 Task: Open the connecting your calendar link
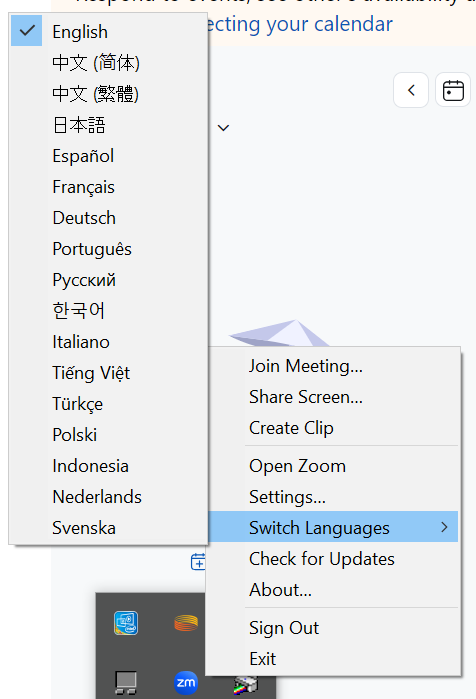300,24
